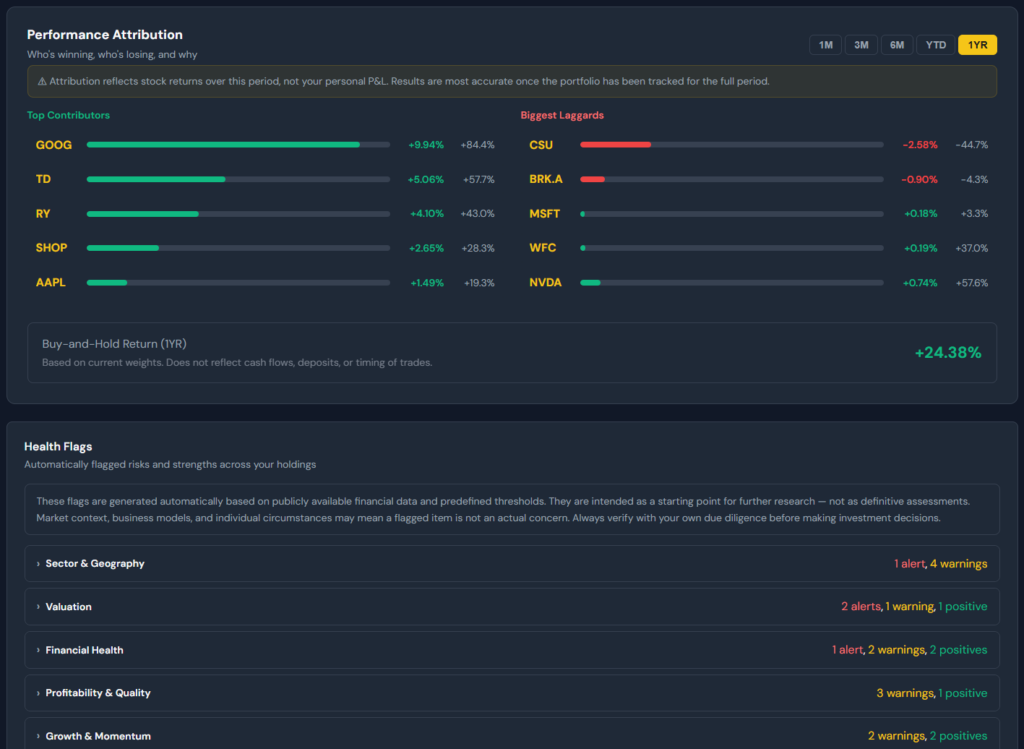Click the 2 alerts label under Valuation
Viewport: 1024px width, 749px height.
tap(861, 606)
